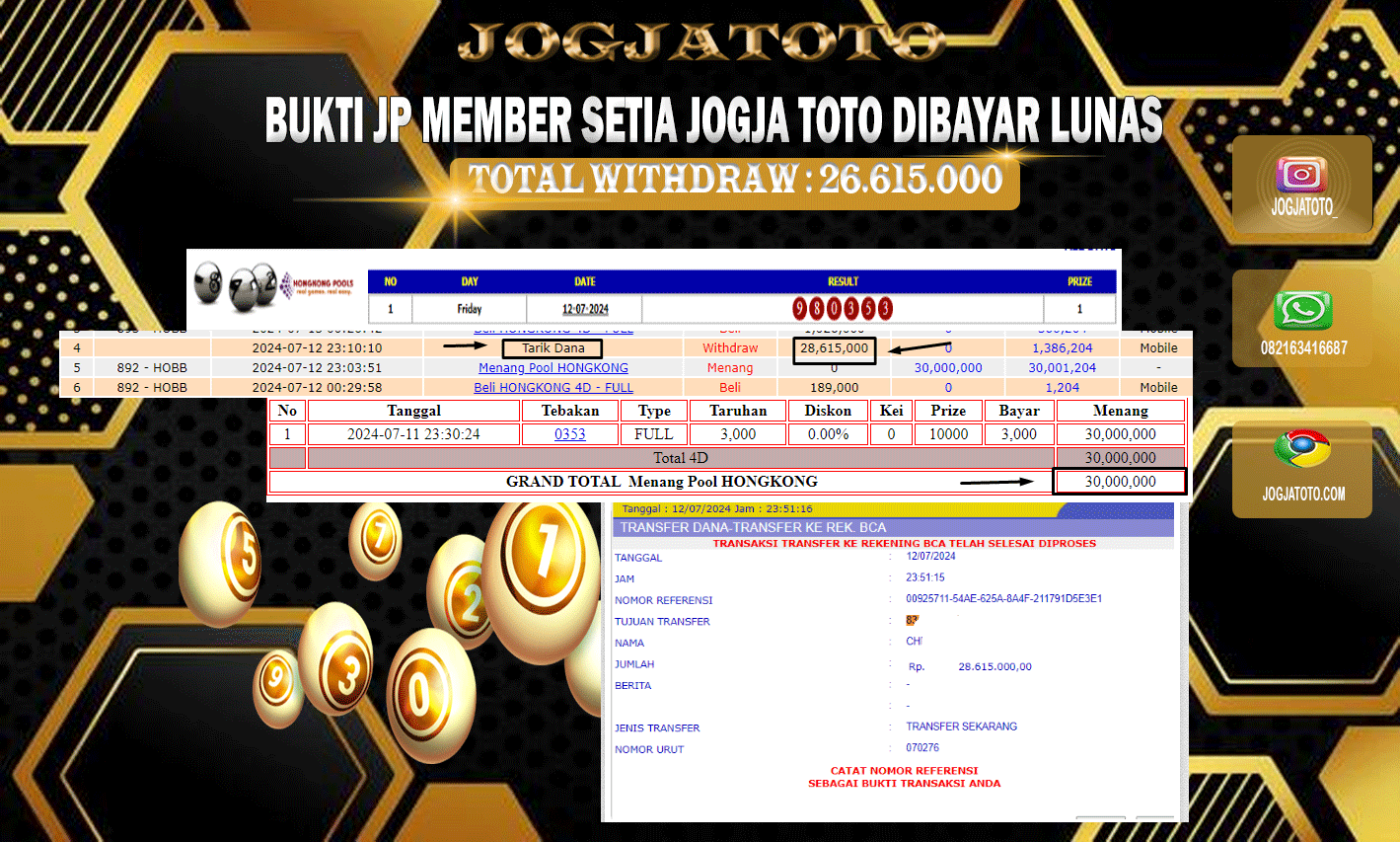Click the JOGJATOTO title logo

tap(702, 41)
